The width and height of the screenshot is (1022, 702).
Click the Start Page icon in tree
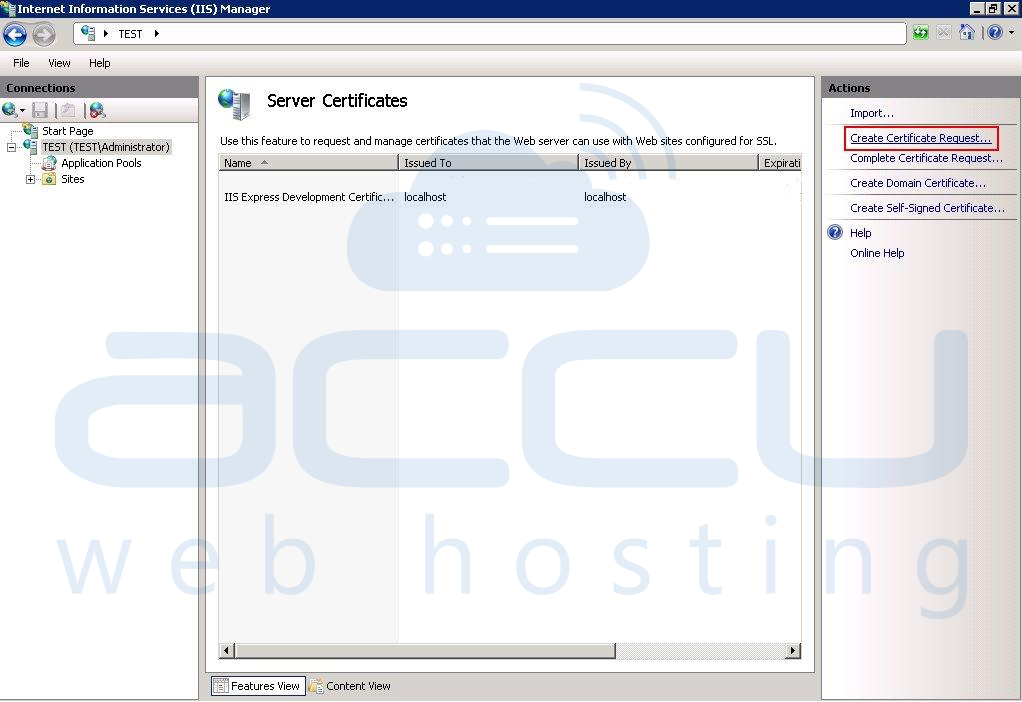(31, 130)
